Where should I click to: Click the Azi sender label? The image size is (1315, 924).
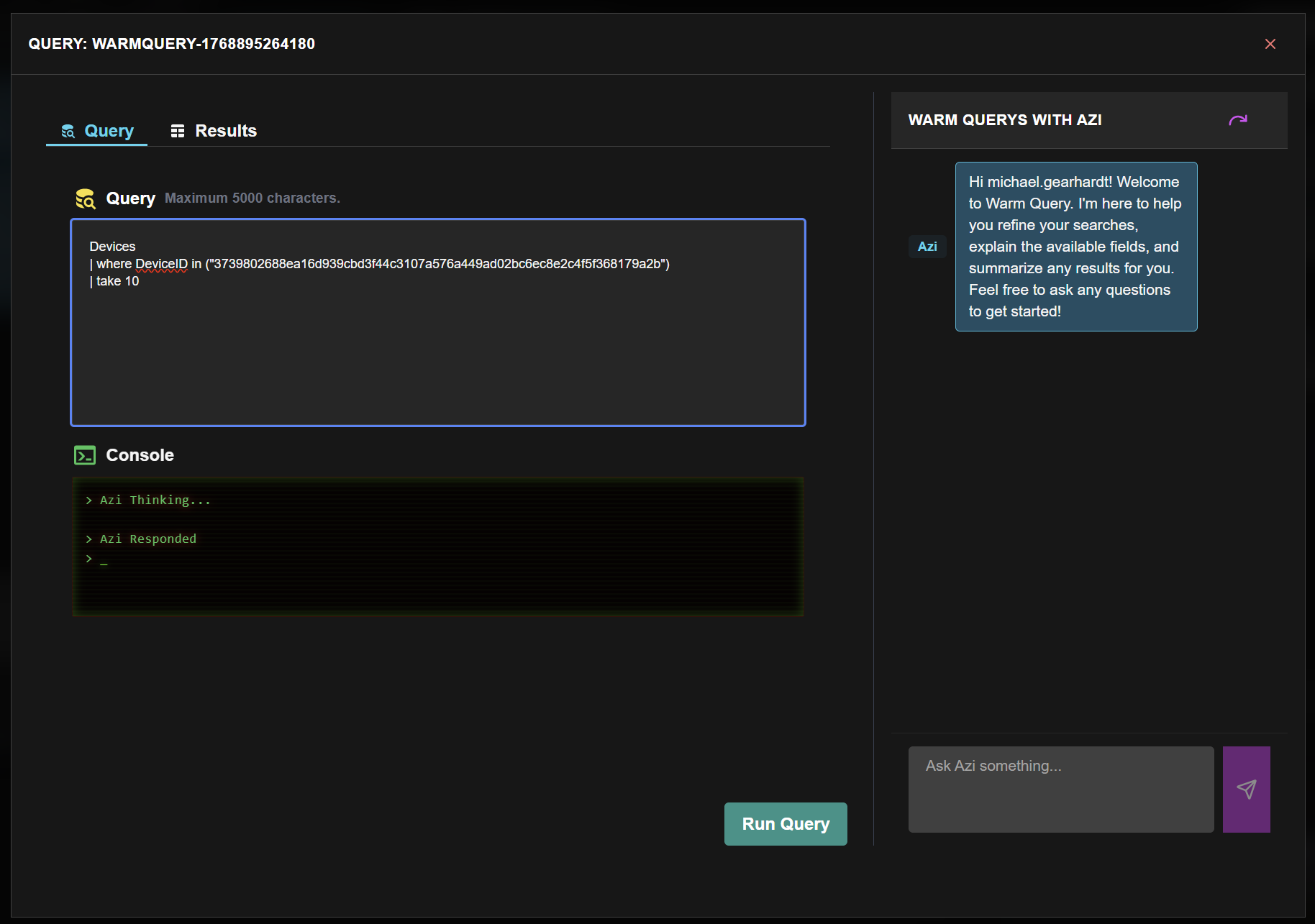pyautogui.click(x=927, y=247)
